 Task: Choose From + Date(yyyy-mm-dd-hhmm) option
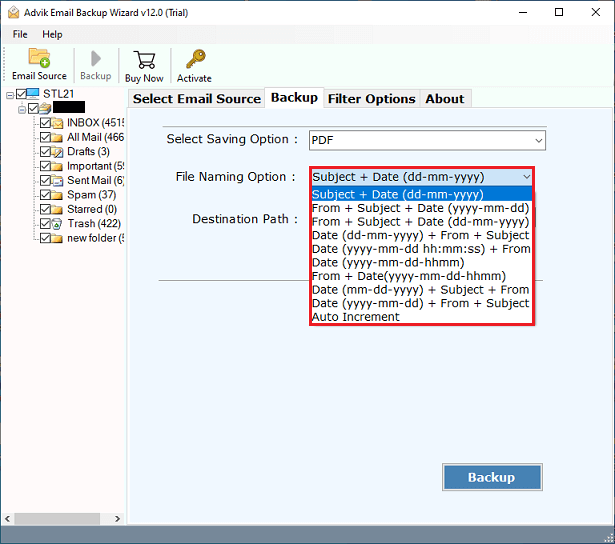(x=421, y=276)
